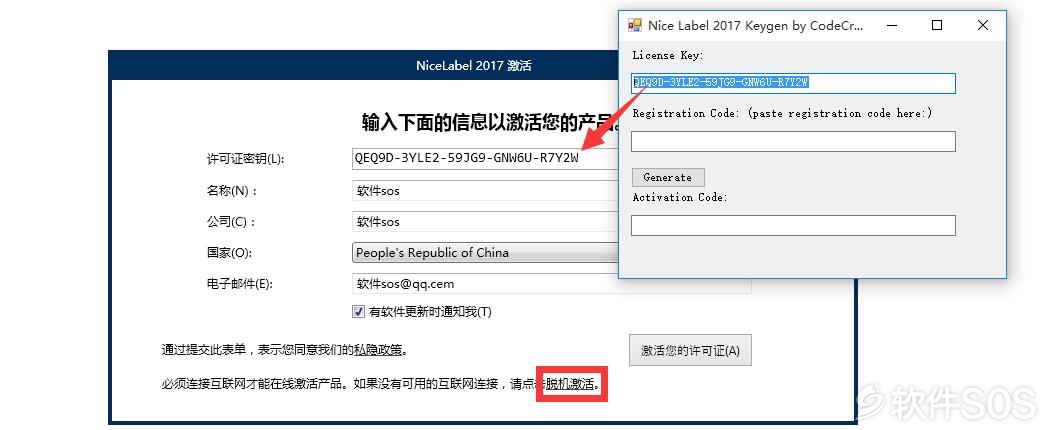Click the Nice Label 2017 Keygen title text

point(755,25)
